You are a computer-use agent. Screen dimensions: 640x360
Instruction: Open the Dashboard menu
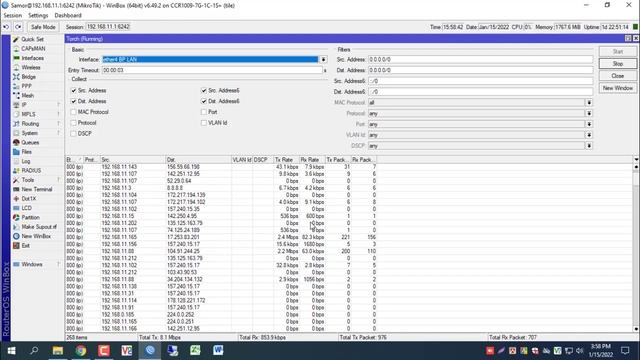(68, 16)
